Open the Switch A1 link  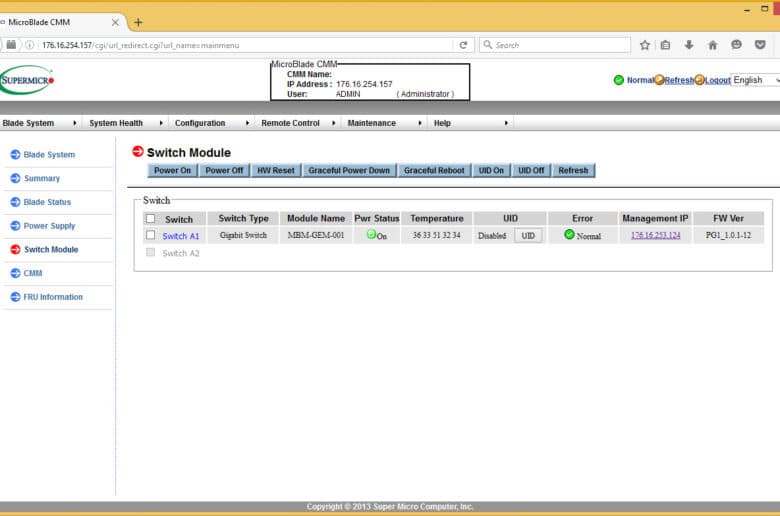pyautogui.click(x=181, y=236)
